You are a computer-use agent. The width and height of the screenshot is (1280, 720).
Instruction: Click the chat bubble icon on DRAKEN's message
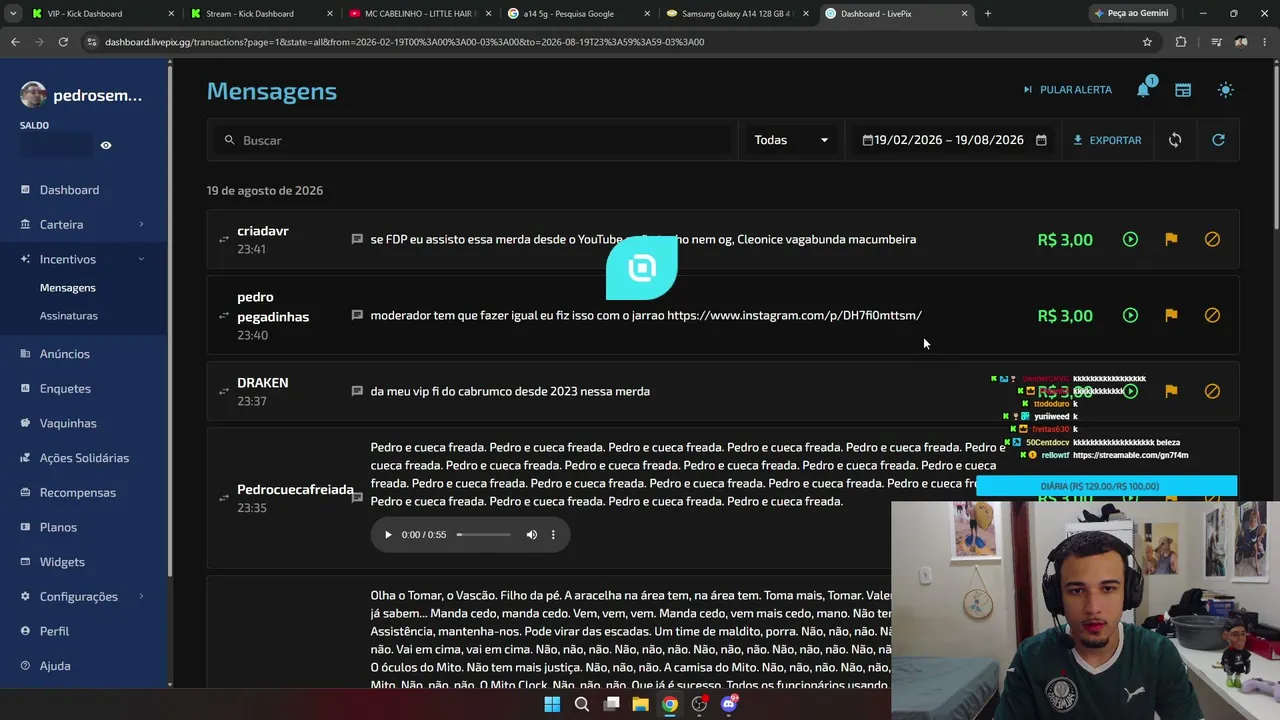(x=357, y=391)
